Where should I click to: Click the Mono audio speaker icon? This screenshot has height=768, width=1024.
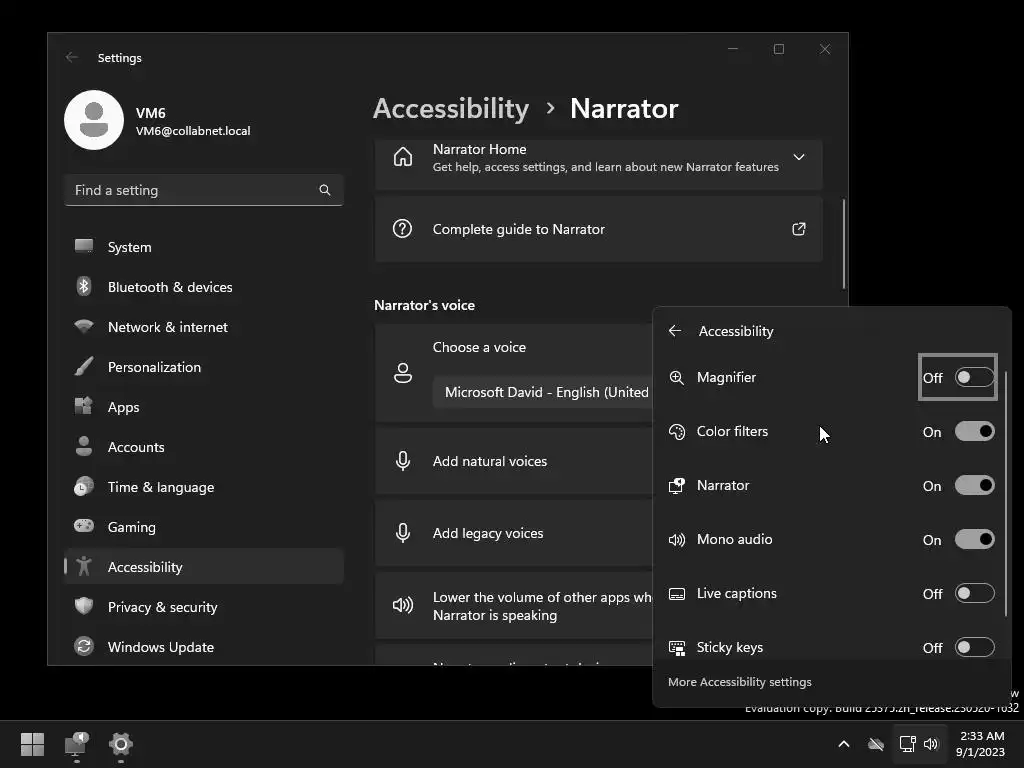[x=677, y=539]
